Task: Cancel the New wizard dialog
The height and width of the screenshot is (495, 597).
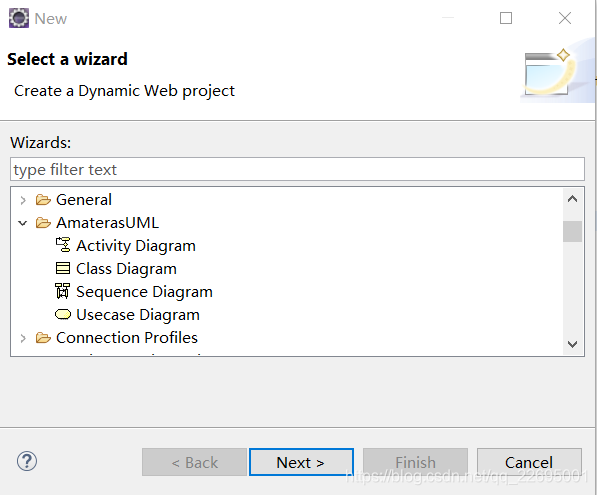Action: (x=529, y=462)
